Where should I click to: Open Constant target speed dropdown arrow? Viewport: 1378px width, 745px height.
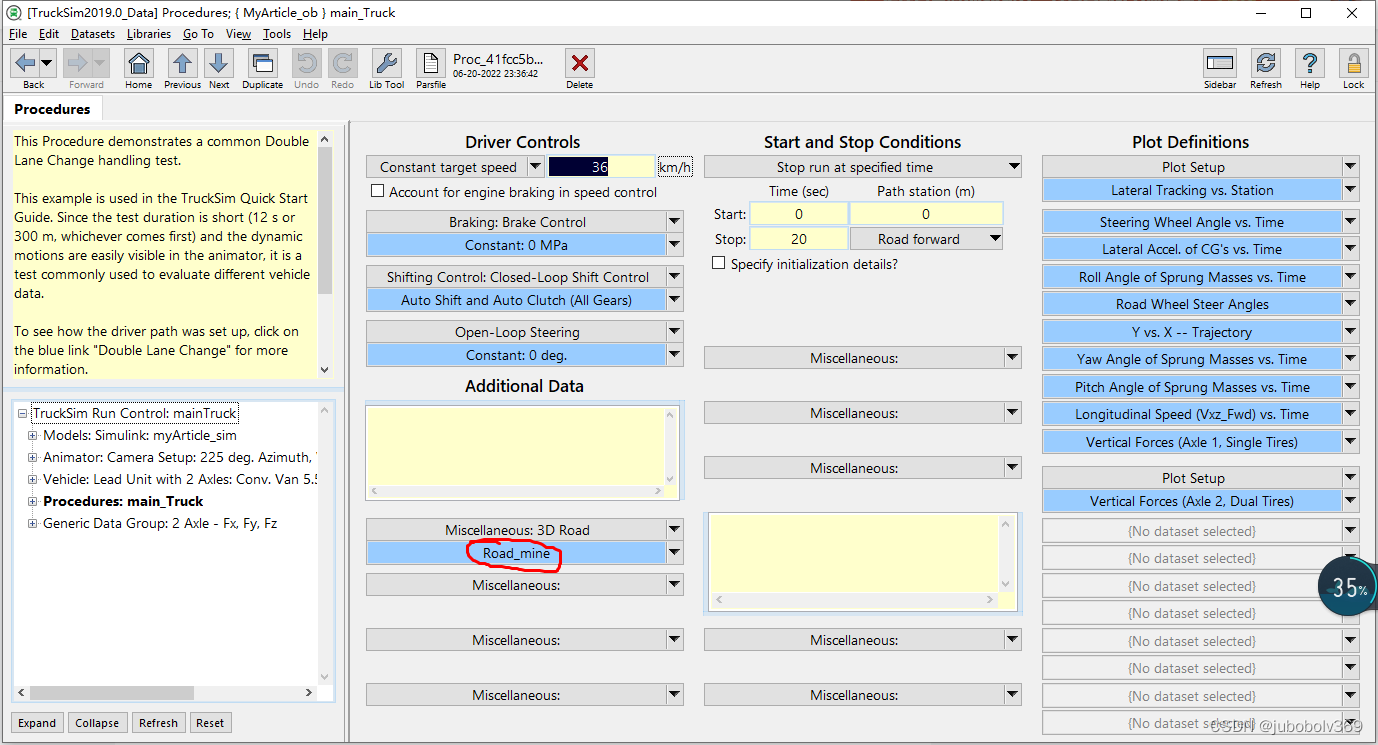tap(535, 167)
